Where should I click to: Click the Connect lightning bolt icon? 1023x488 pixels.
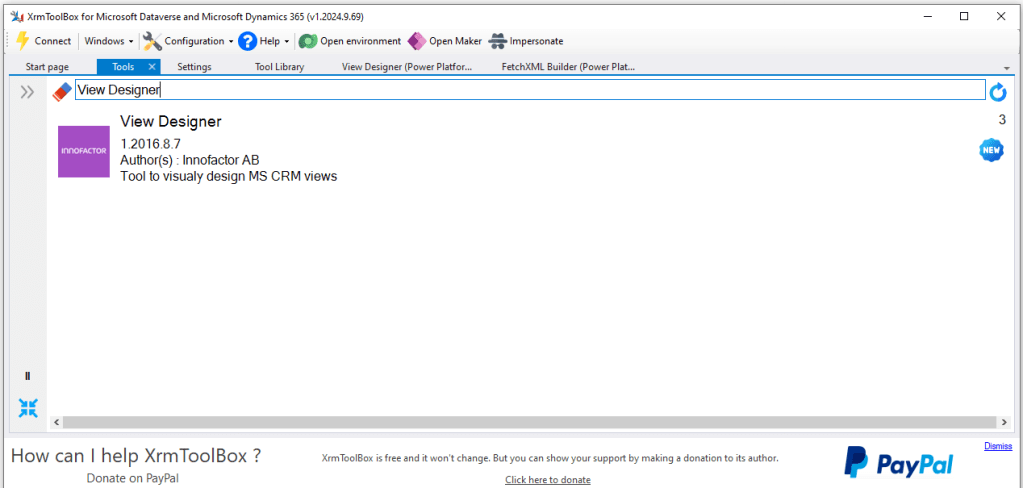22,41
